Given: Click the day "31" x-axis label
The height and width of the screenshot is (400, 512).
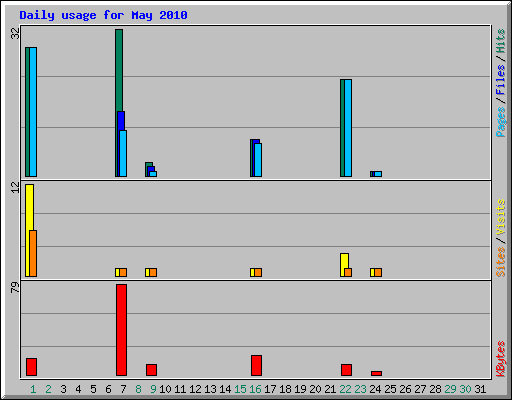Looking at the screenshot, I should click(480, 389).
